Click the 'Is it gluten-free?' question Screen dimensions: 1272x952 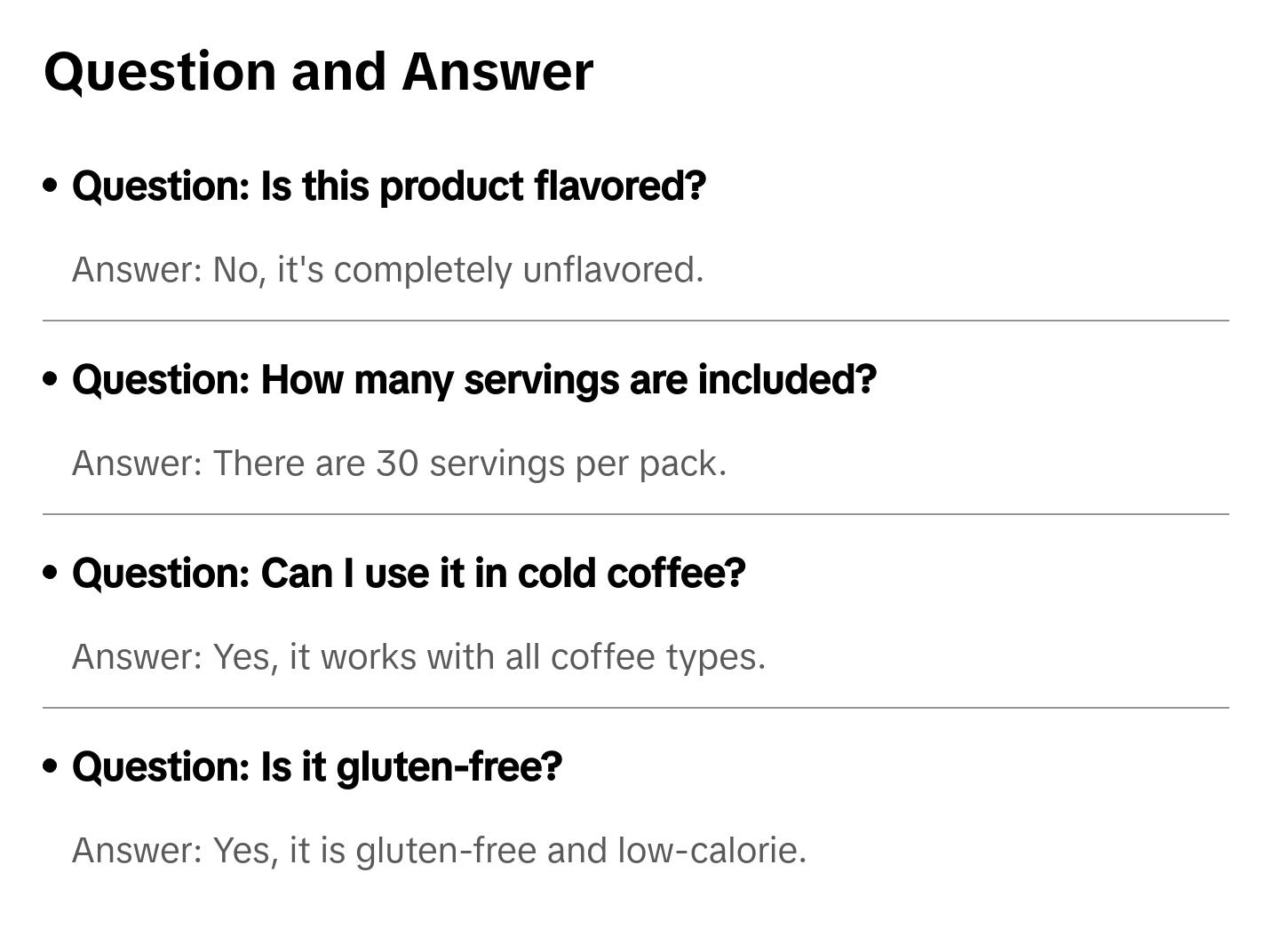(317, 767)
